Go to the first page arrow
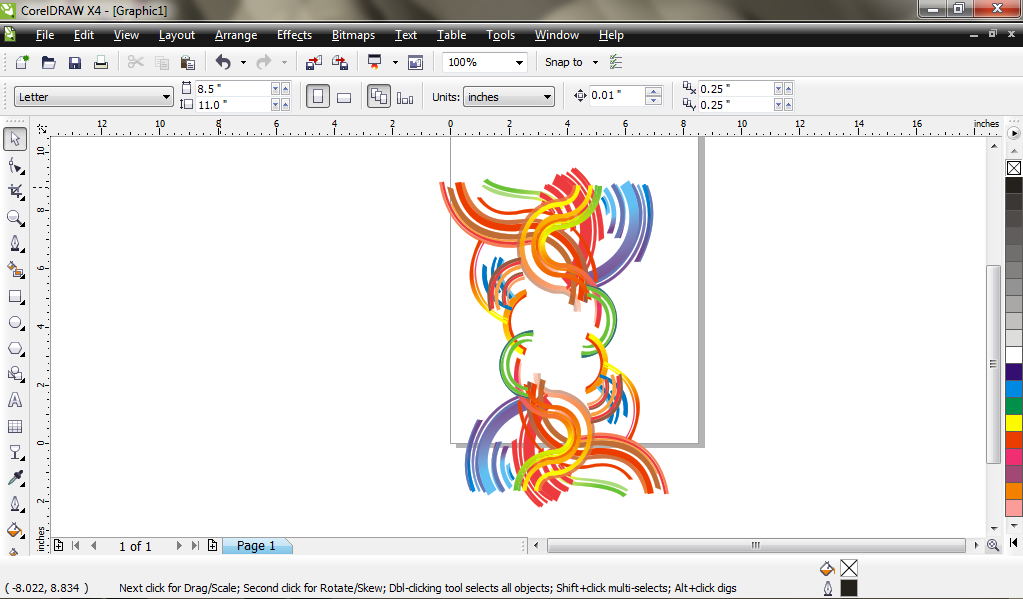Viewport: 1023px width, 599px height. click(x=76, y=545)
